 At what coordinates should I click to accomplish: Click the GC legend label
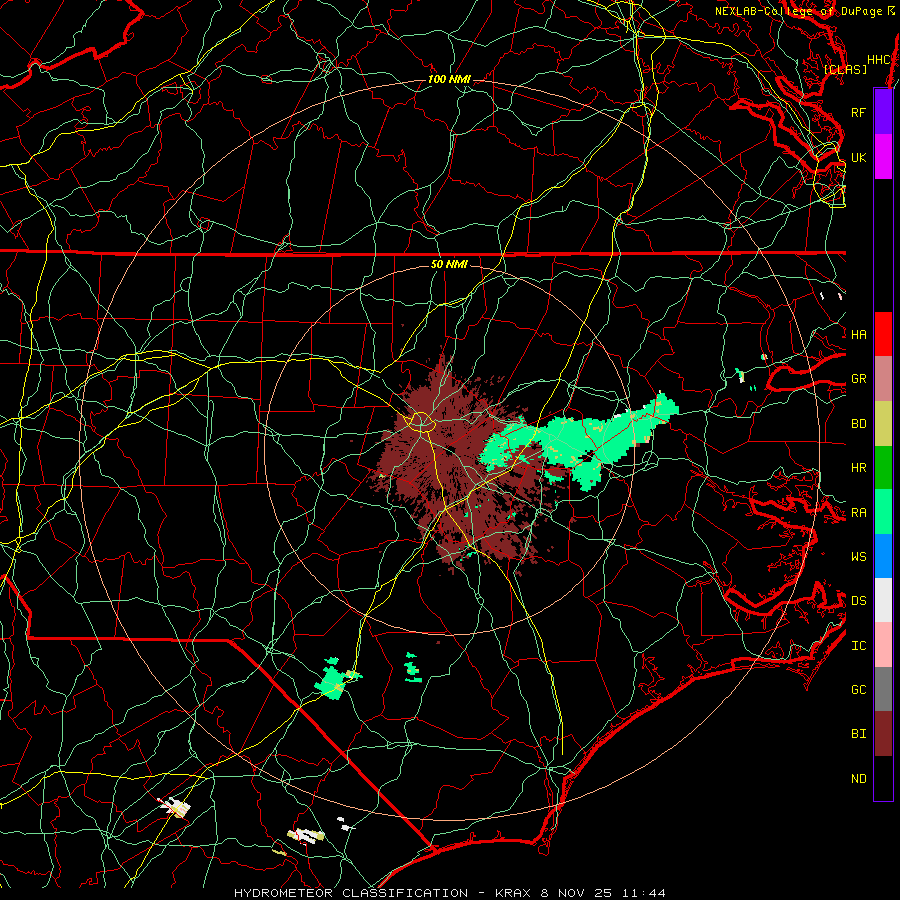858,690
